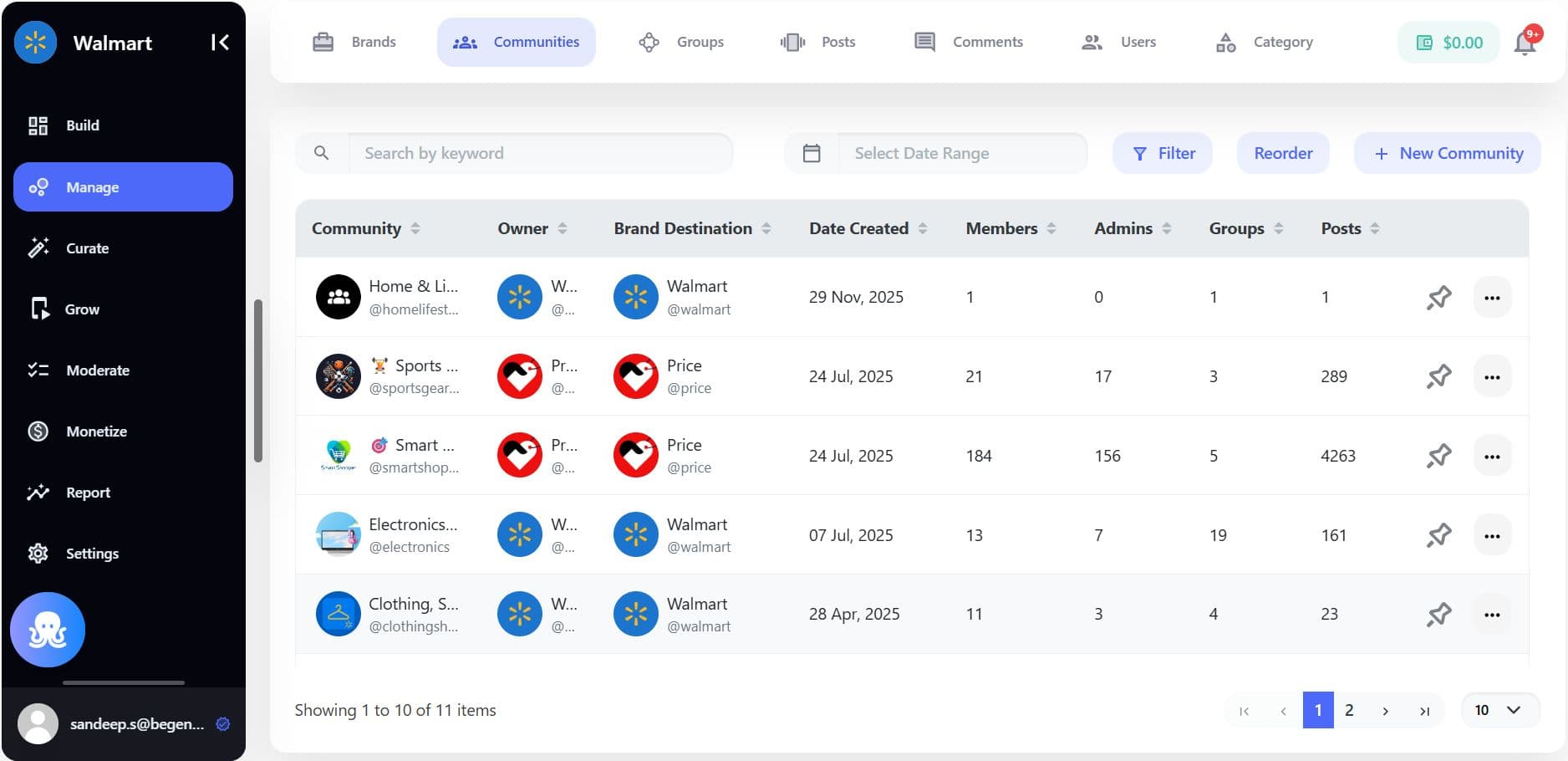Open the Comments tab

(x=969, y=42)
